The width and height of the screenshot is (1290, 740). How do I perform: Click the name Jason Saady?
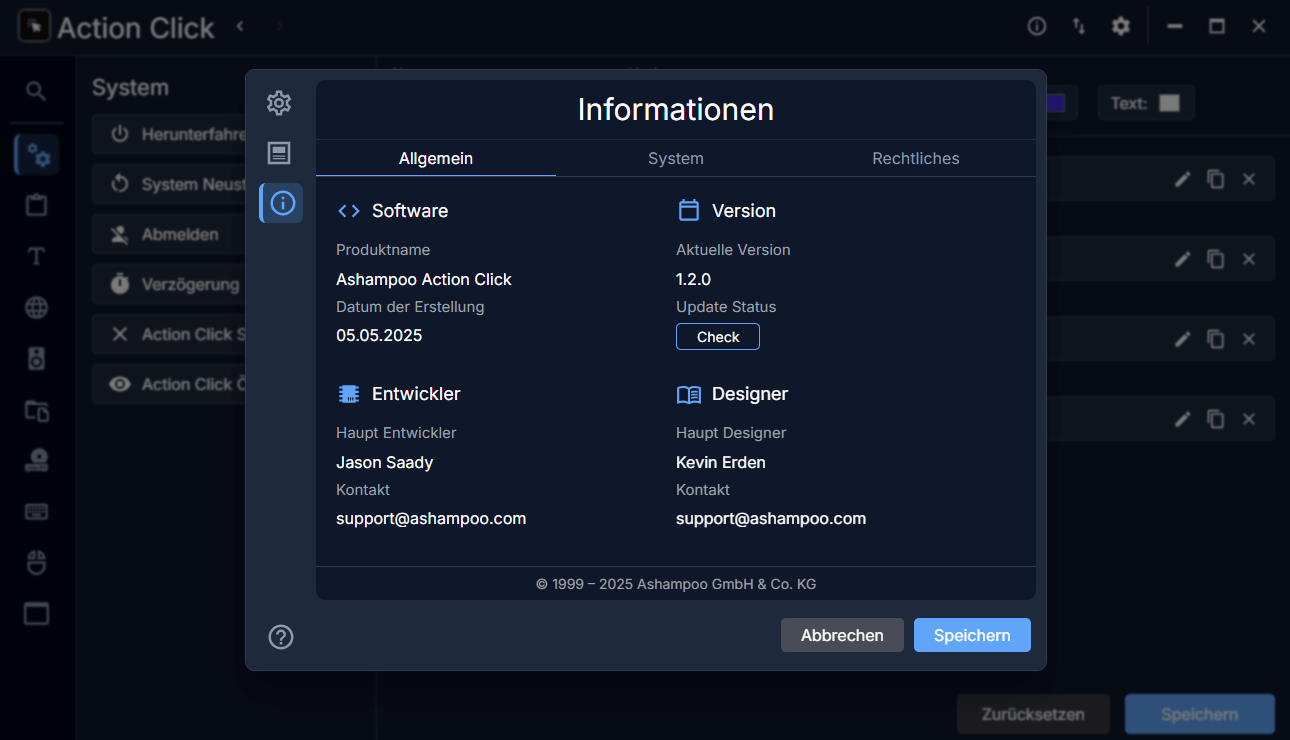click(x=384, y=462)
